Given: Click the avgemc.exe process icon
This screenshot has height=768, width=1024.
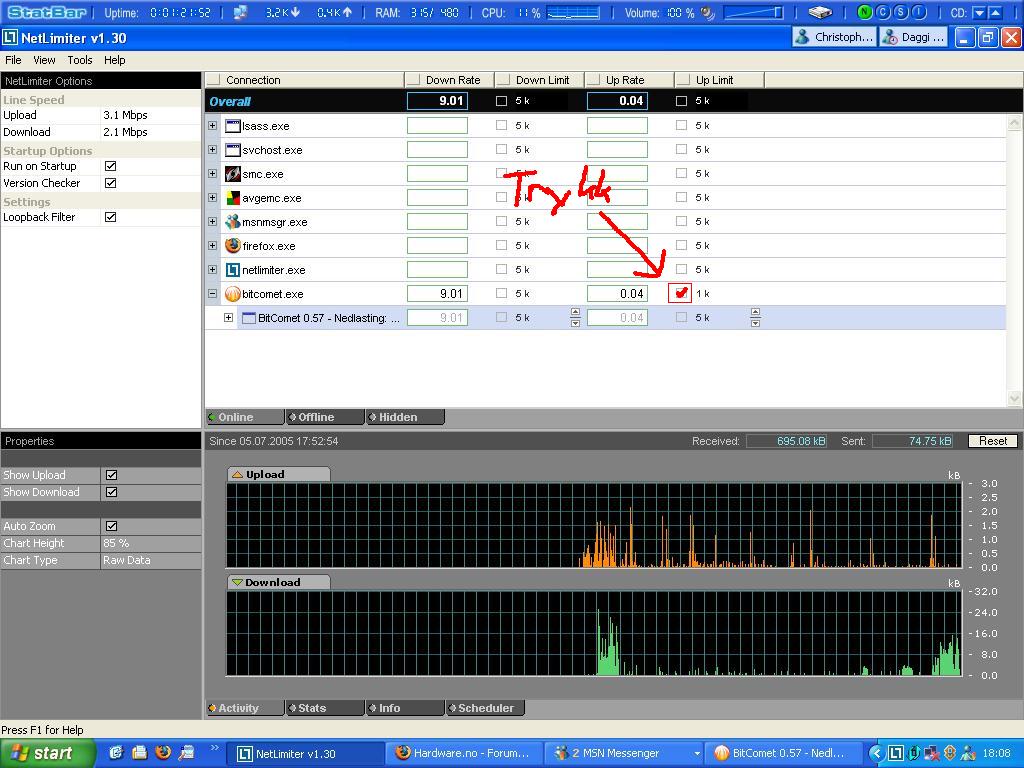Looking at the screenshot, I should pos(232,198).
